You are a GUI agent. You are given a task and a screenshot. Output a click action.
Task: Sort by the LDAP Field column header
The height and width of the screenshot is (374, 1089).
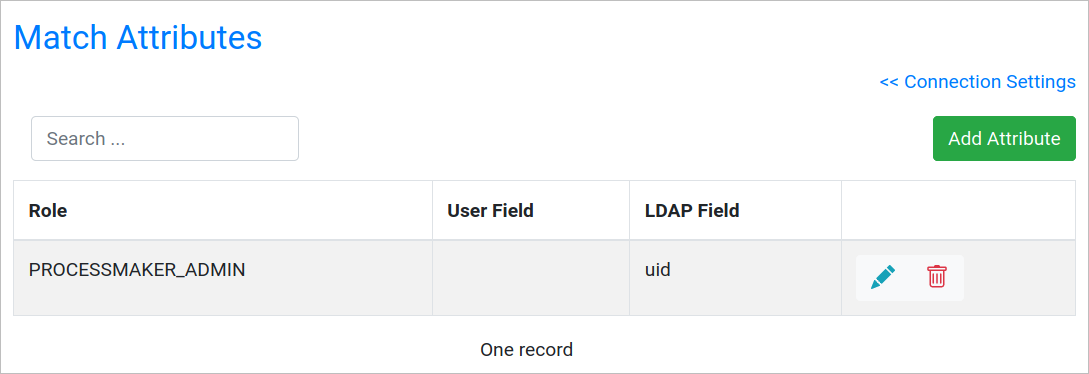coord(692,210)
